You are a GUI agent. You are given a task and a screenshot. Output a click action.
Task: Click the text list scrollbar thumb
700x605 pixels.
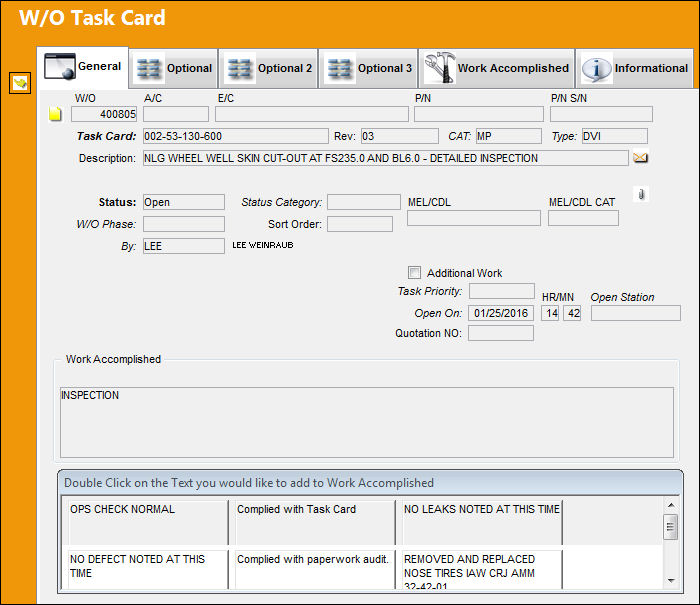click(671, 527)
